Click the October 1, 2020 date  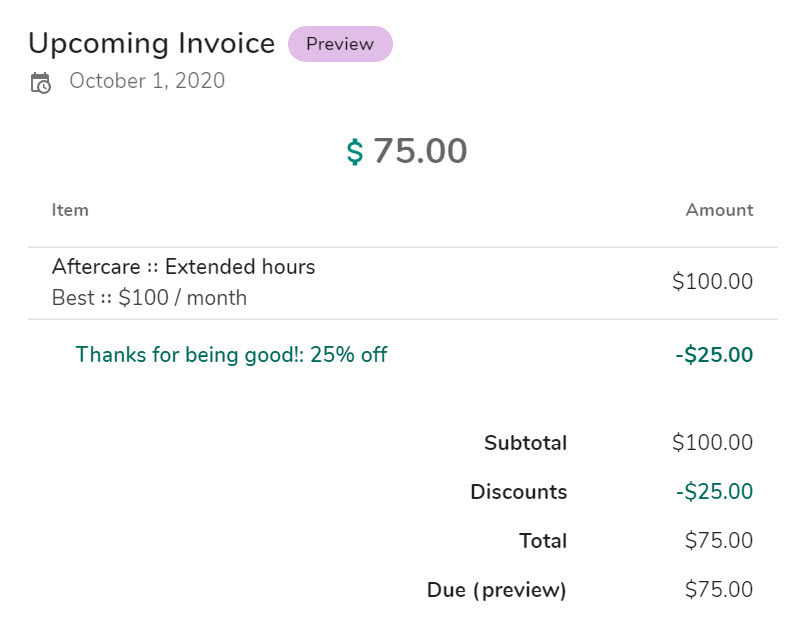coord(147,81)
